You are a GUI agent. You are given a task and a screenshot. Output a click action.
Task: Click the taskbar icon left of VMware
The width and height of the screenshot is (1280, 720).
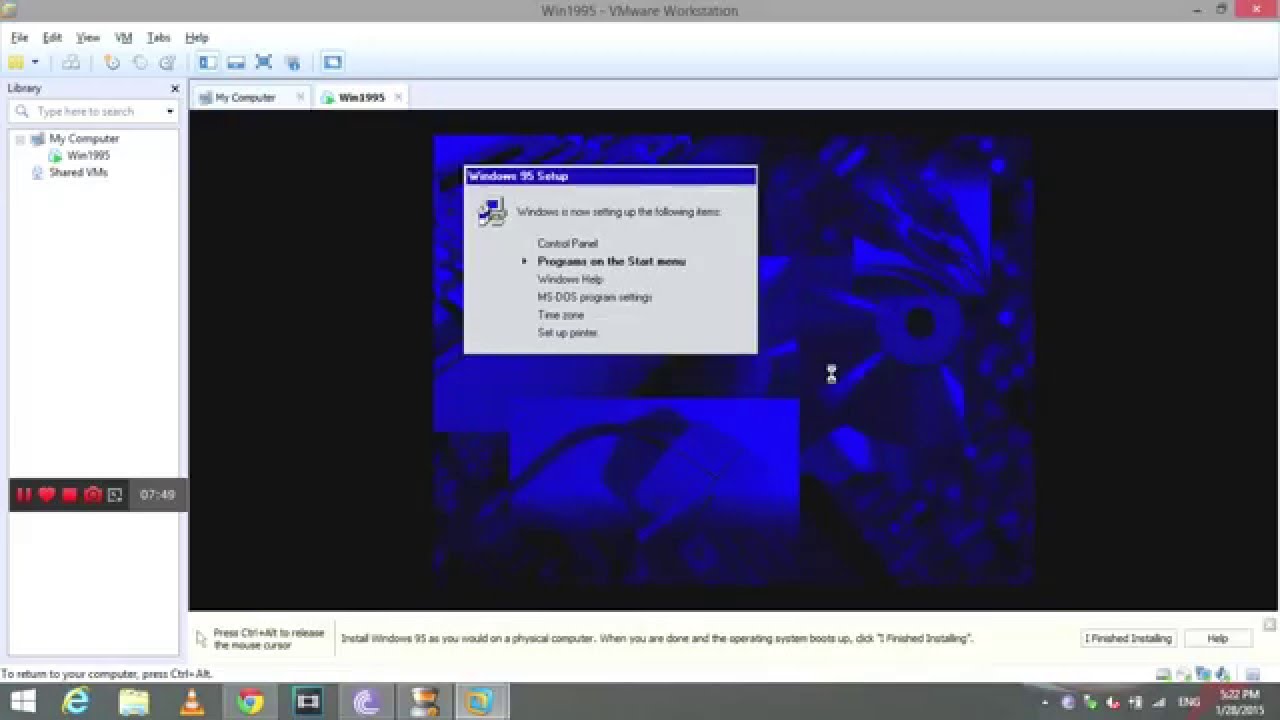(x=424, y=702)
